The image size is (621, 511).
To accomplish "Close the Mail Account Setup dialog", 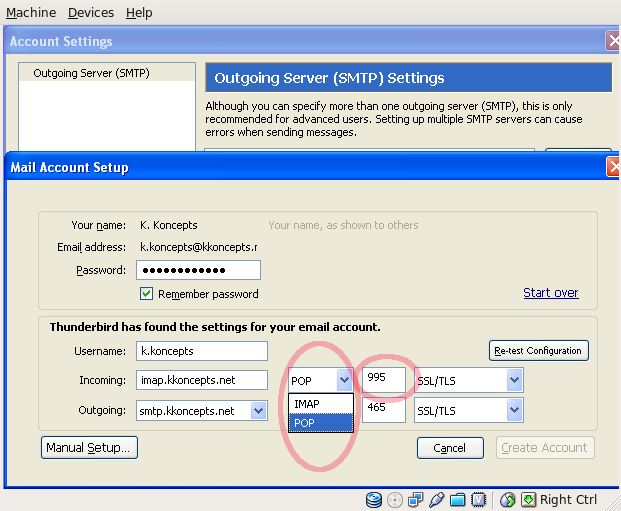I will 613,168.
